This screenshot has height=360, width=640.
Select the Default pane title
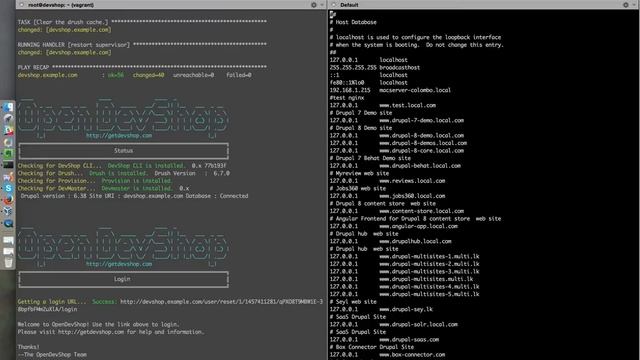[x=349, y=5]
